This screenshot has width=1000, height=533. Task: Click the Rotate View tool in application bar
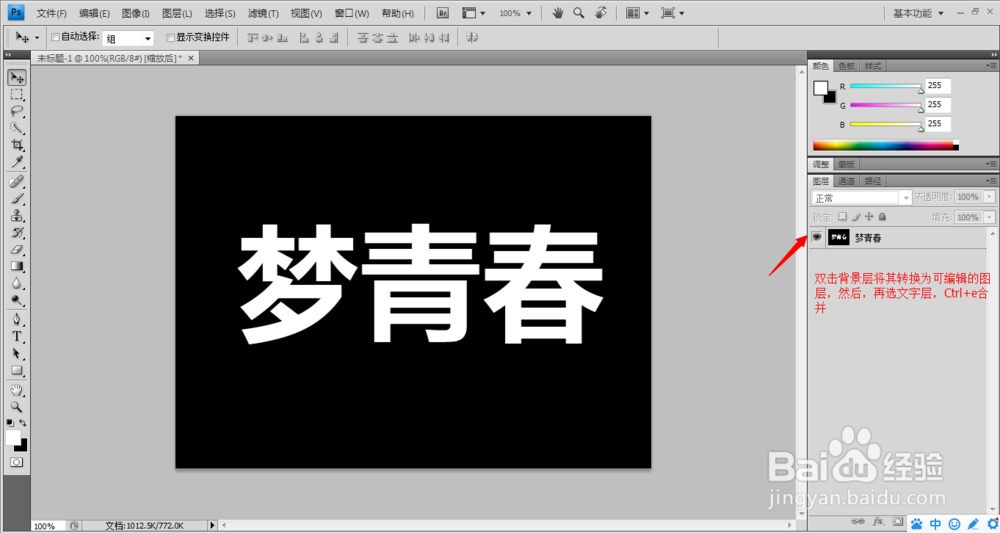(600, 13)
